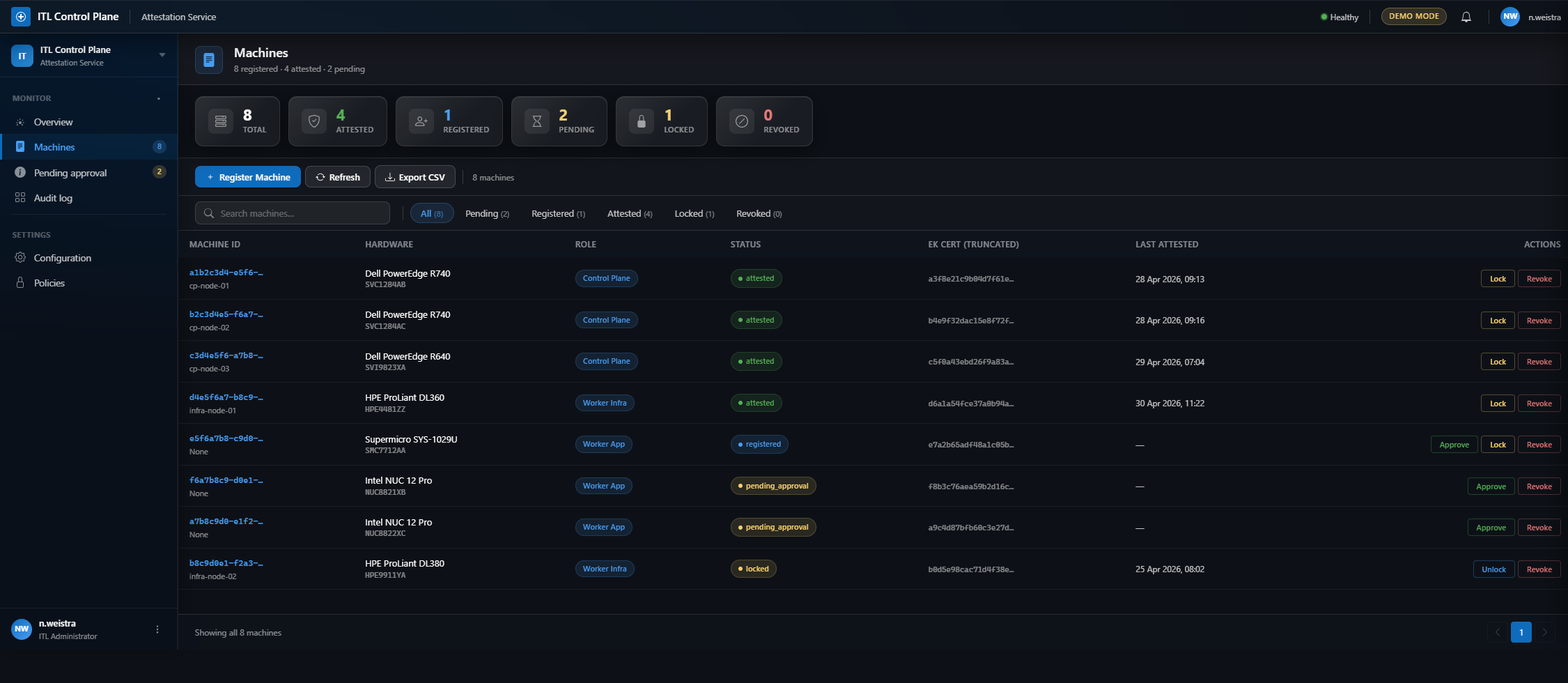Image resolution: width=1568 pixels, height=683 pixels.
Task: Click the Refresh button
Action: coord(338,177)
